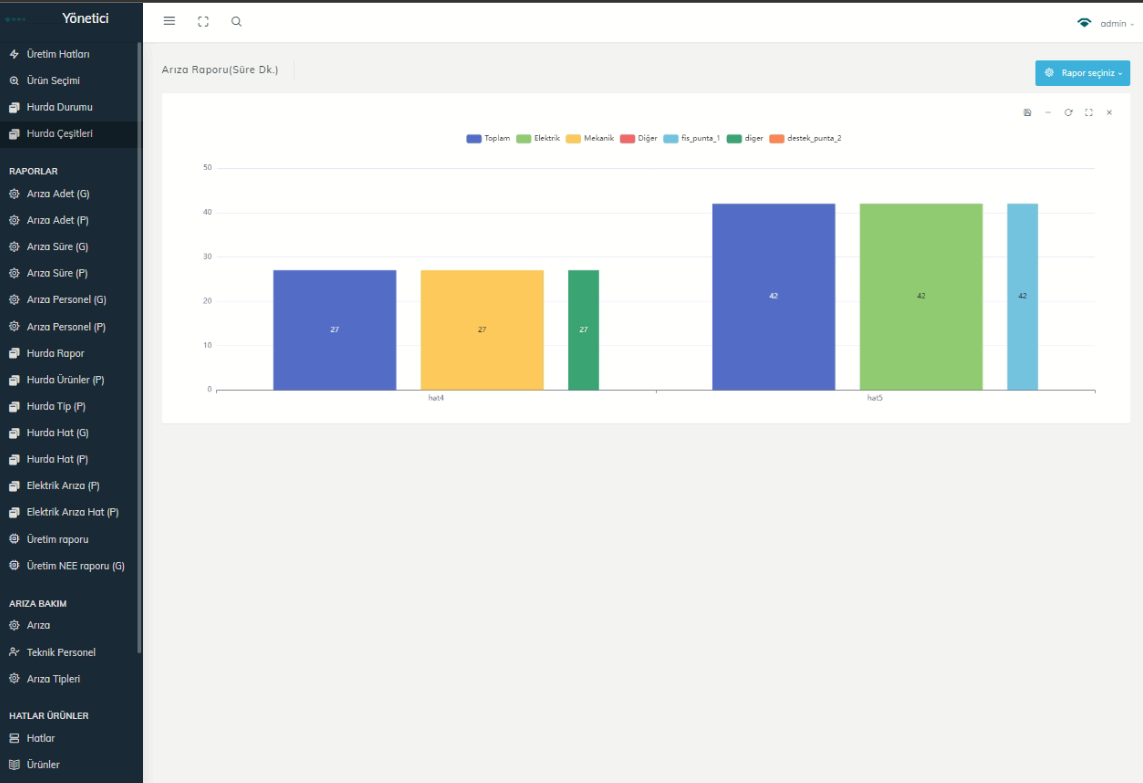Toggle sidebar with the hamburger menu icon

coord(169,21)
